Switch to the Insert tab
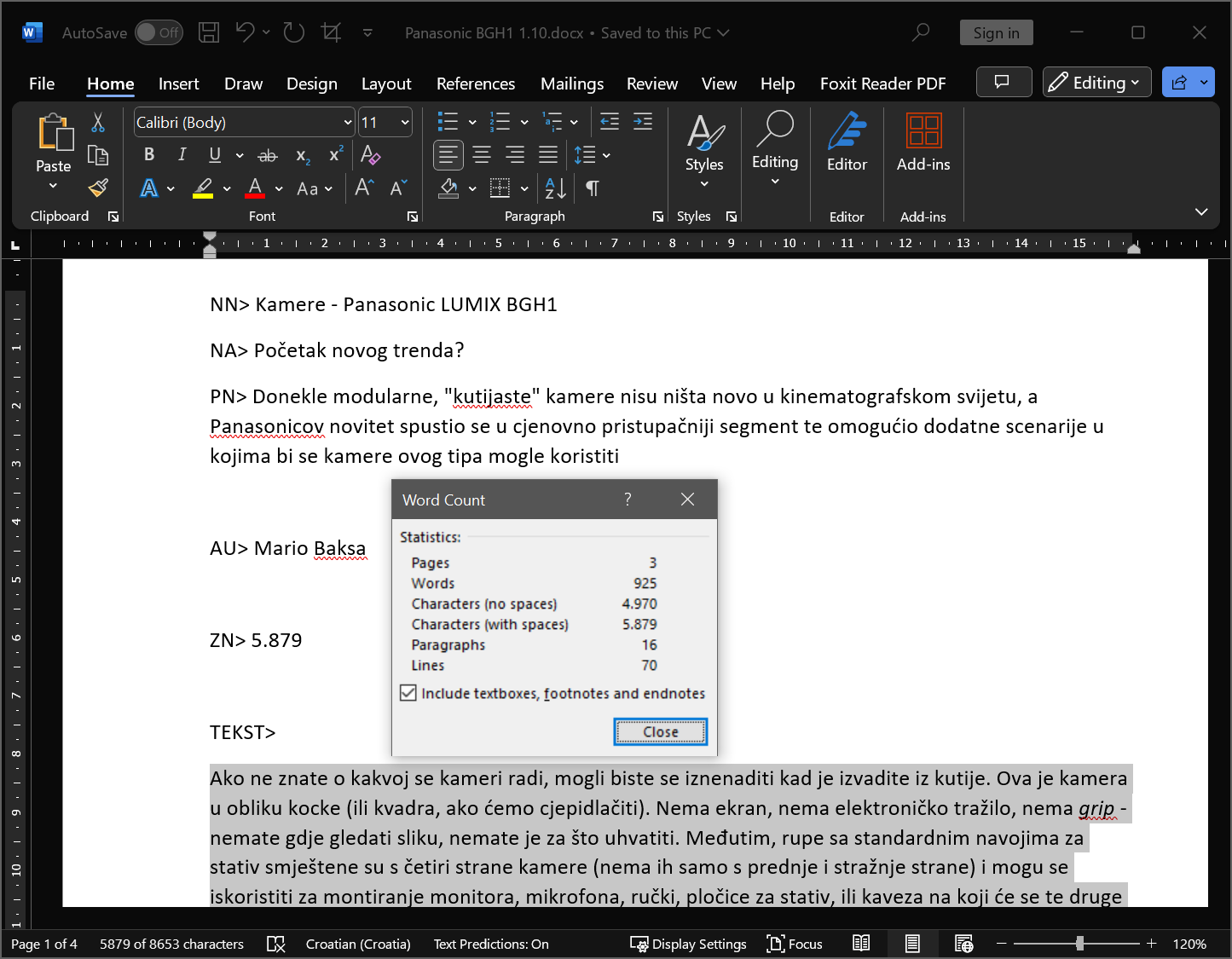The height and width of the screenshot is (959, 1232). pyautogui.click(x=178, y=84)
